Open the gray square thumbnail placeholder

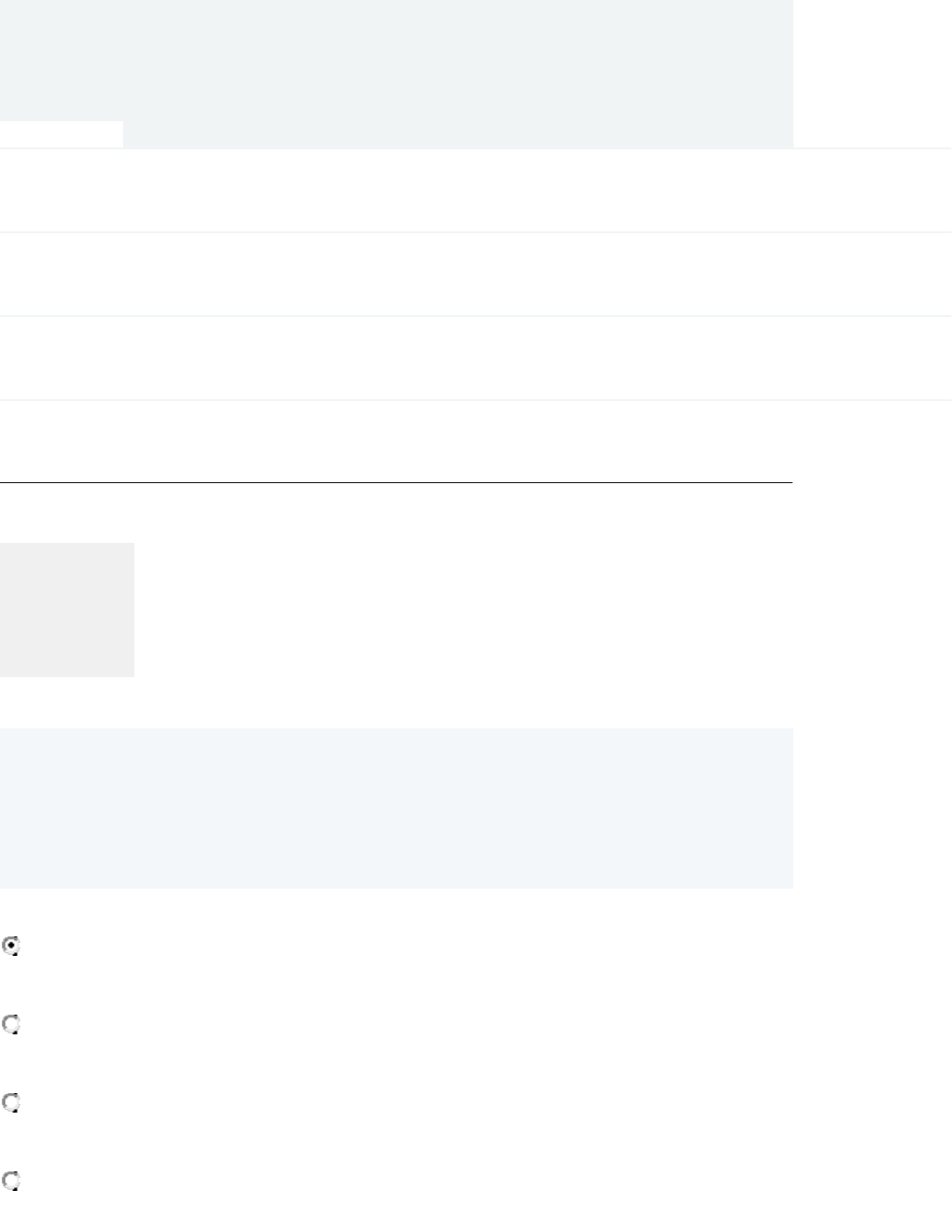point(67,610)
